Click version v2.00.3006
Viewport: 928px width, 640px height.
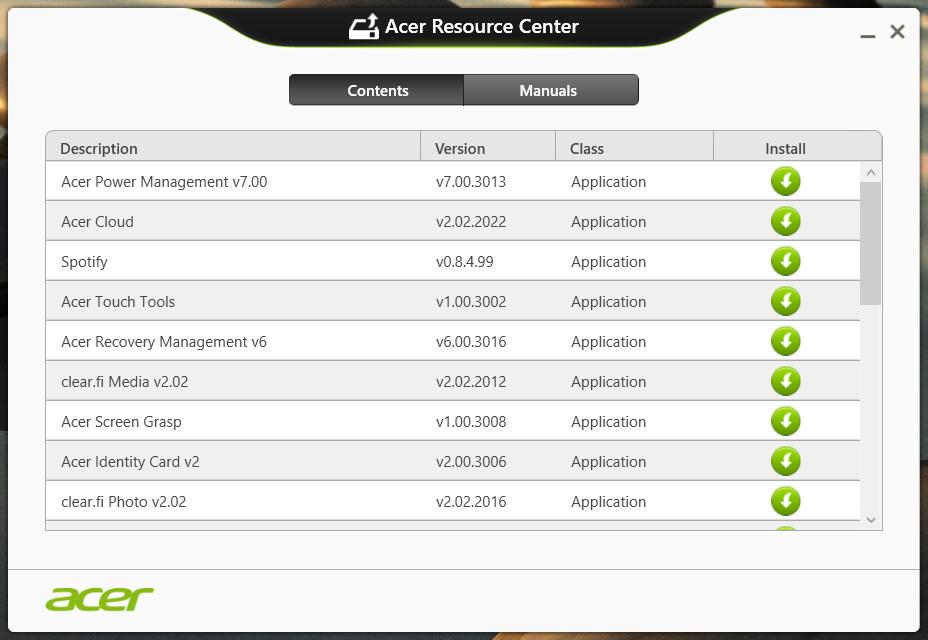tap(471, 462)
